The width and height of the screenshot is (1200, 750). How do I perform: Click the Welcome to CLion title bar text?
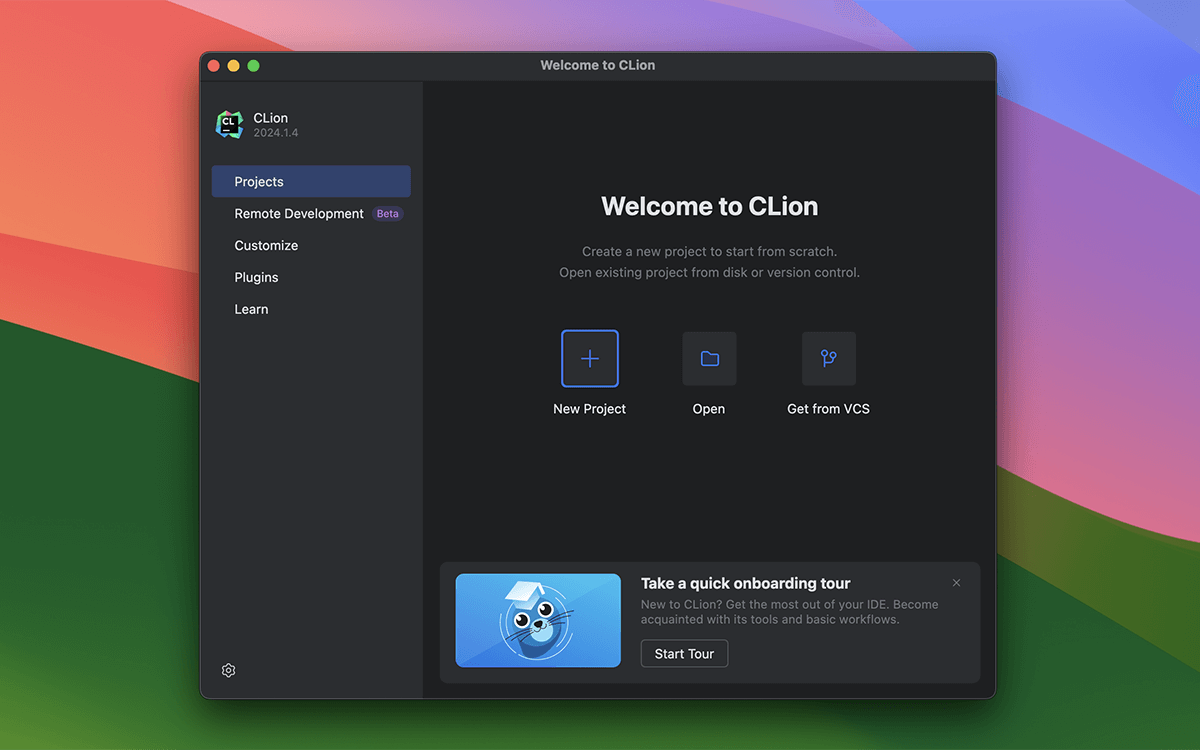tap(598, 65)
